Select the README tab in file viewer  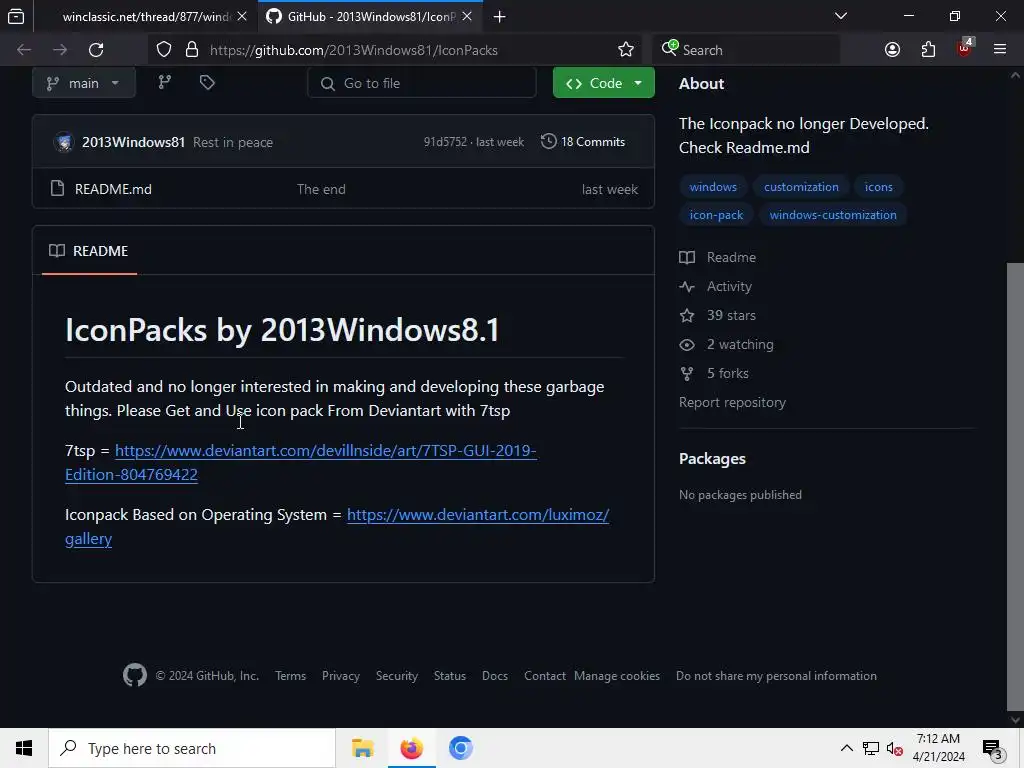tap(89, 251)
